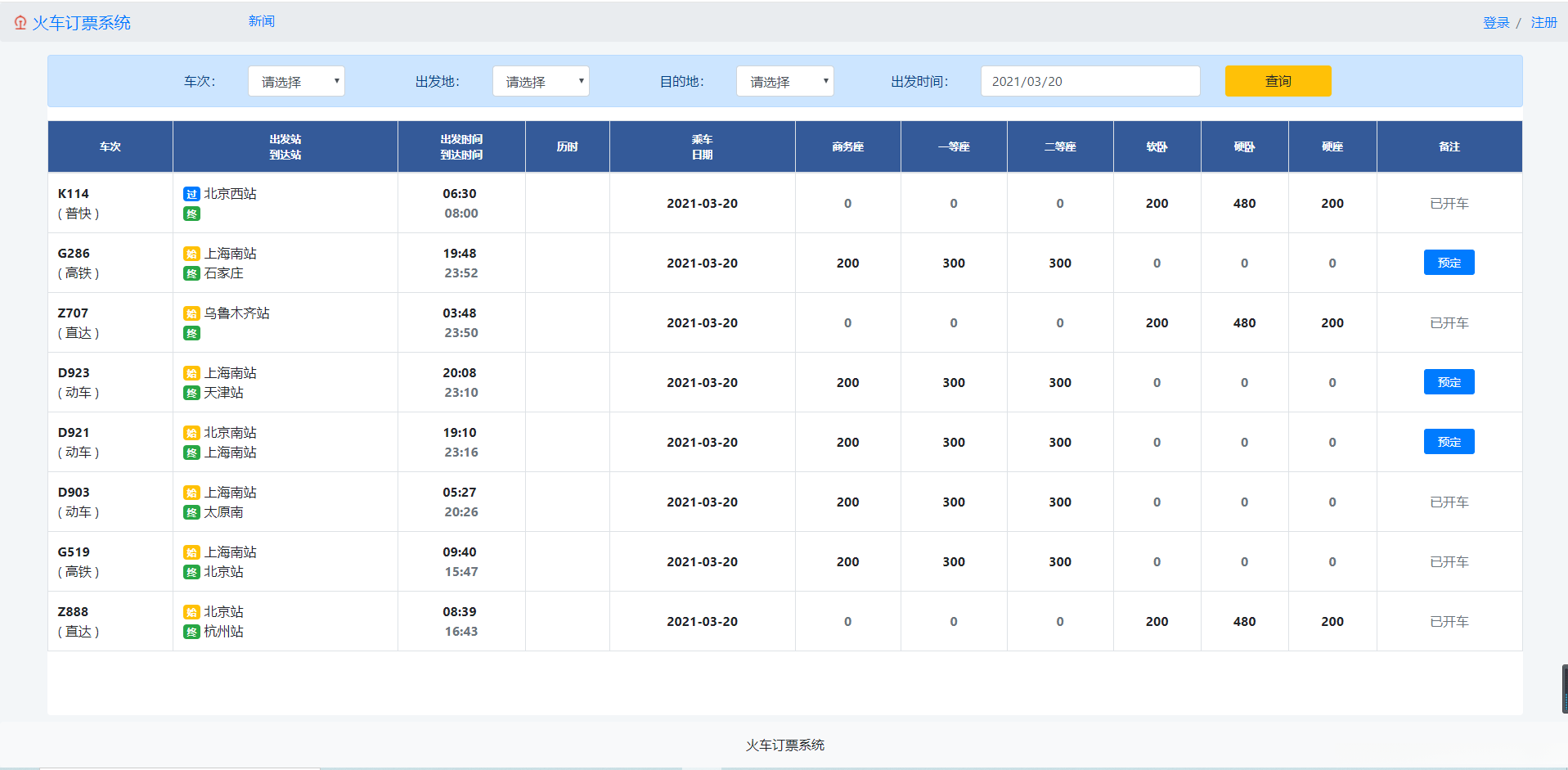The width and height of the screenshot is (1568, 770).
Task: Click the orange 始 badge beside 乌鲁木齐站
Action: (191, 313)
